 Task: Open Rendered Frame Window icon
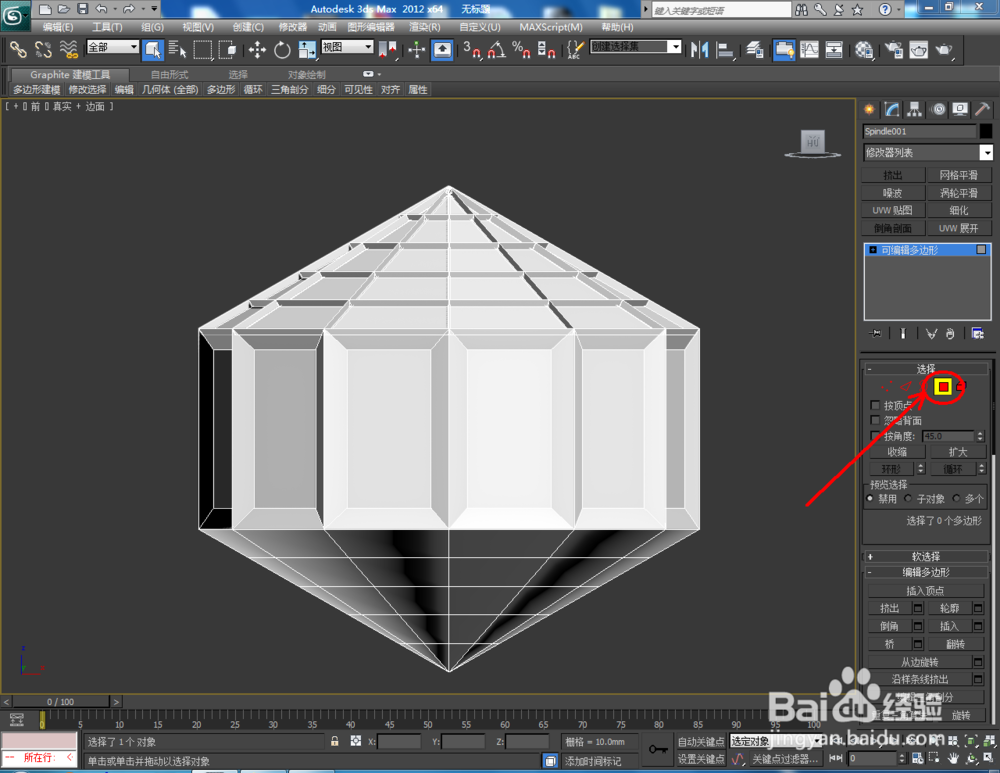919,49
